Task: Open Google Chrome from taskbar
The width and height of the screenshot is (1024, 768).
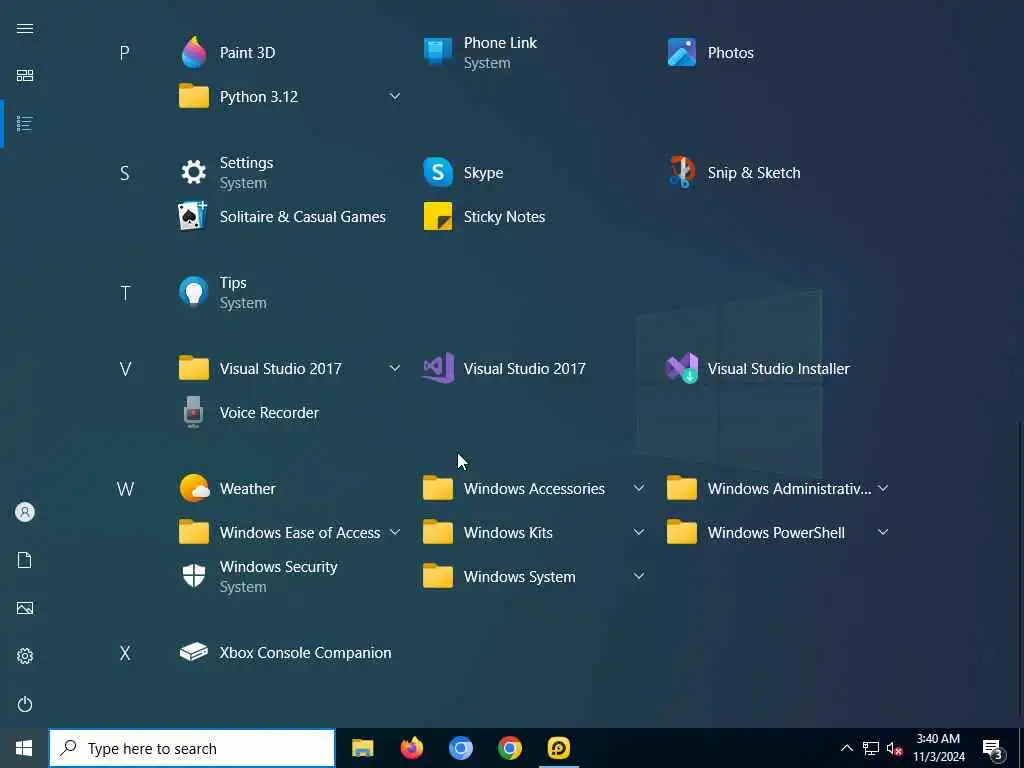Action: (x=509, y=748)
